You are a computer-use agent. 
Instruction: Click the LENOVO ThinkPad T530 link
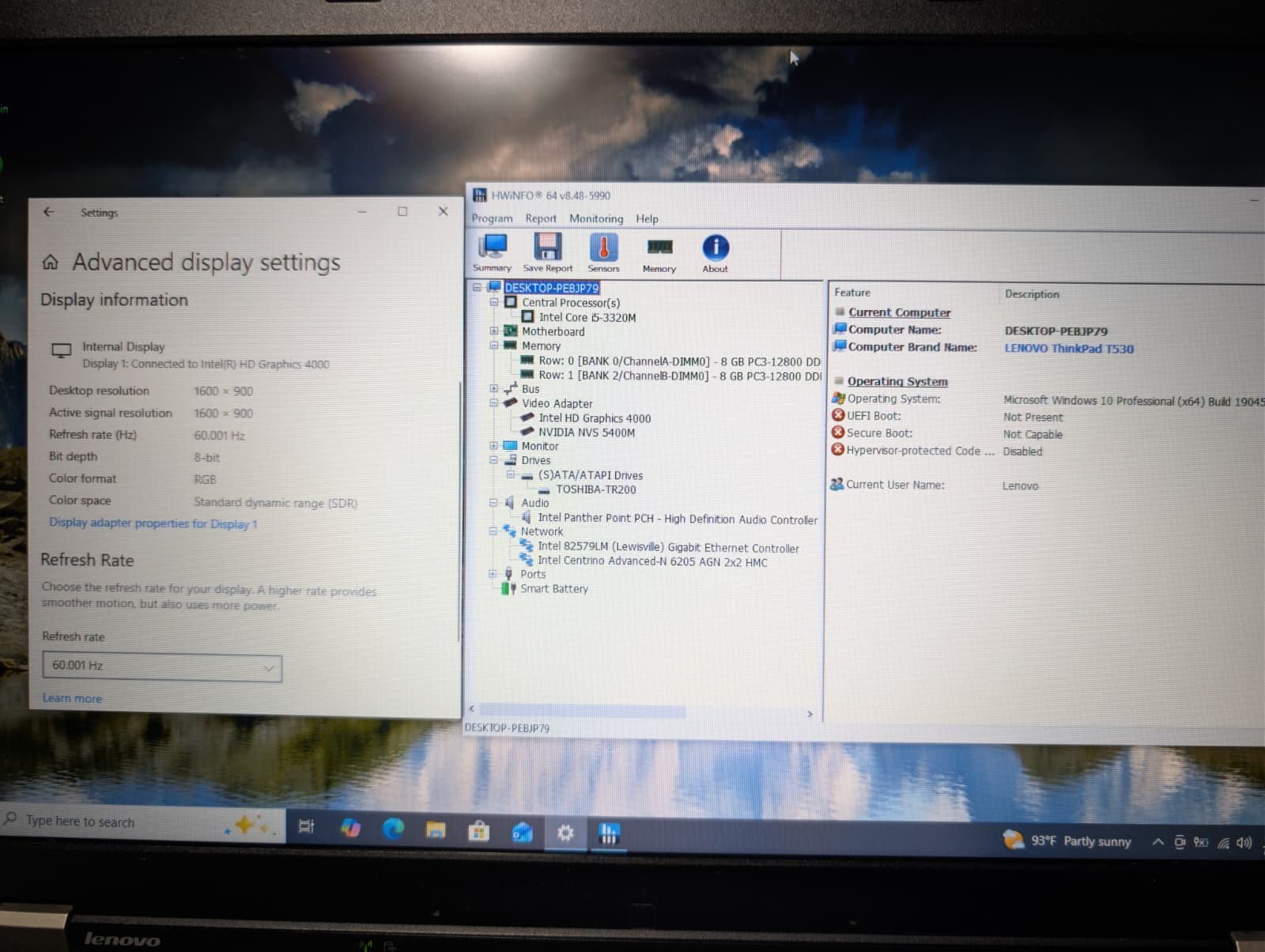(x=1069, y=349)
